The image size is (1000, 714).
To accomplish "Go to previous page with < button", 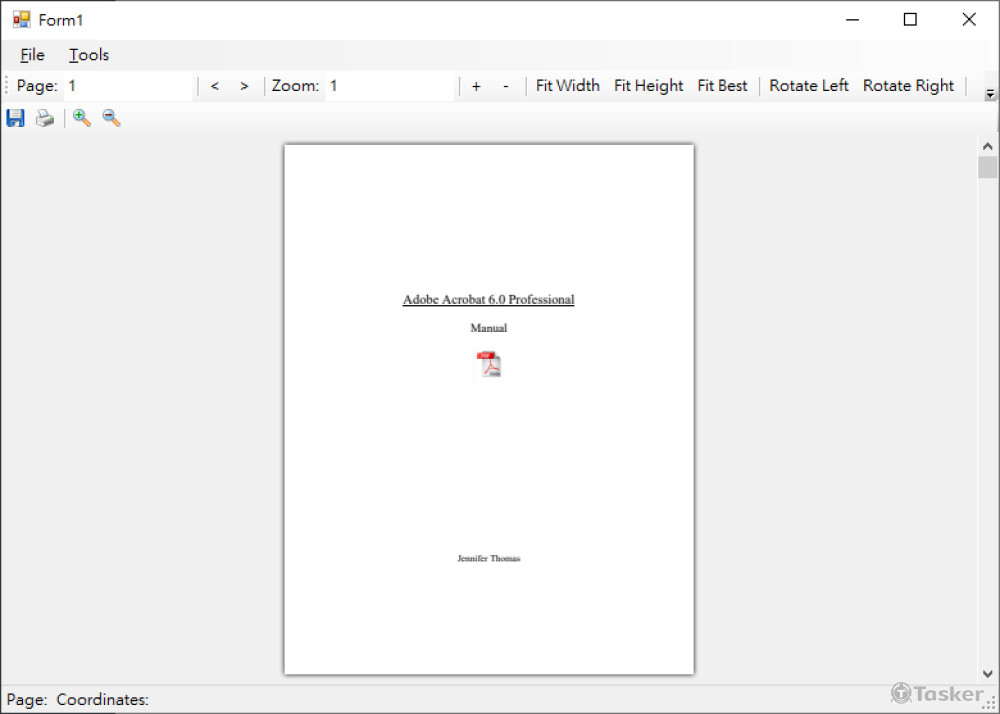I will tap(214, 86).
